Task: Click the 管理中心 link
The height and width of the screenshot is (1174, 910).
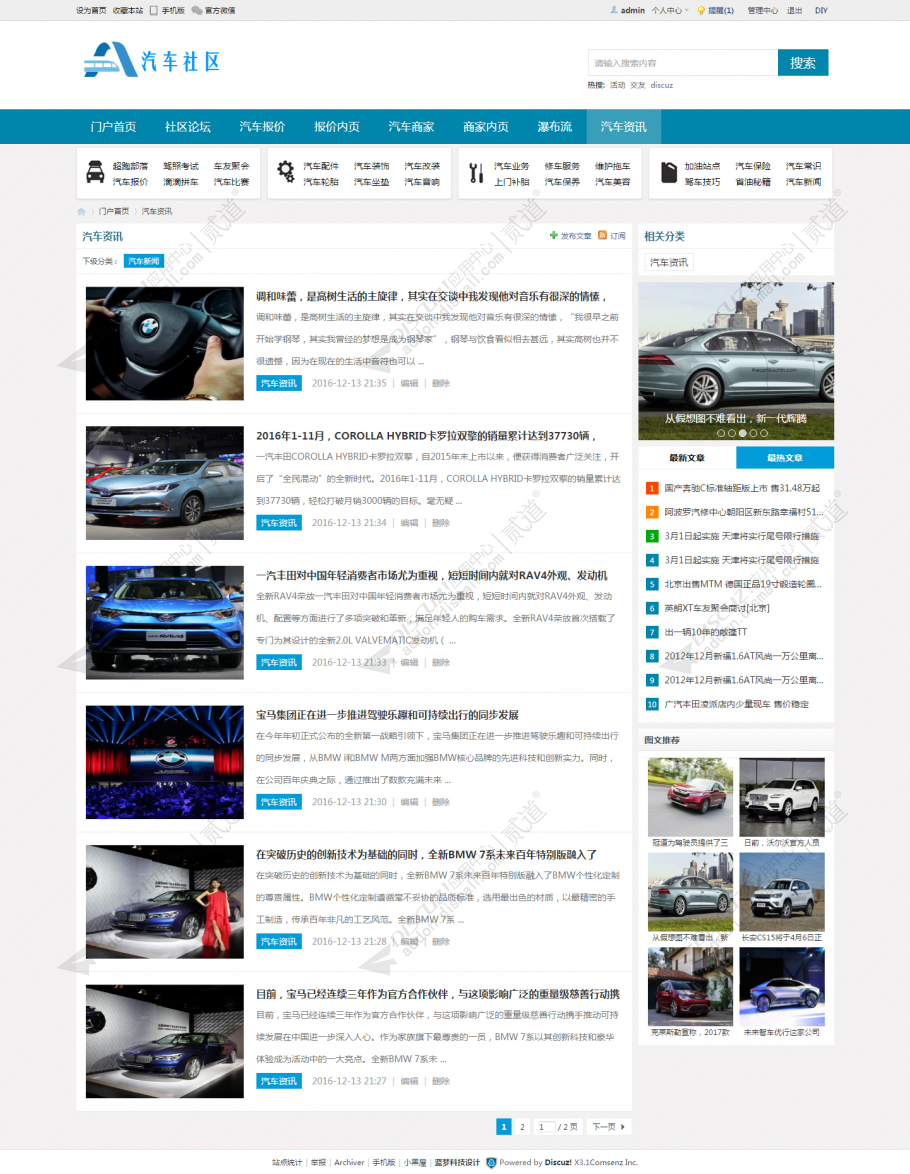Action: pyautogui.click(x=762, y=10)
